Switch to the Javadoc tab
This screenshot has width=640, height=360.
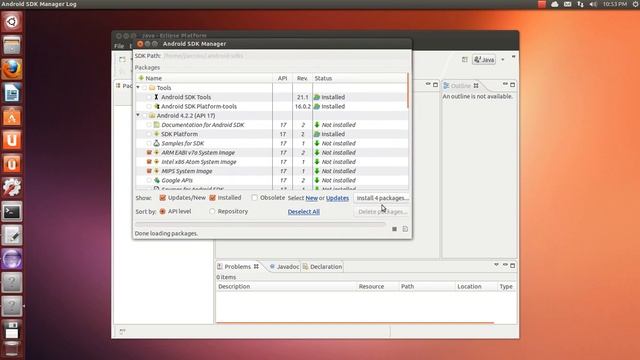[284, 267]
